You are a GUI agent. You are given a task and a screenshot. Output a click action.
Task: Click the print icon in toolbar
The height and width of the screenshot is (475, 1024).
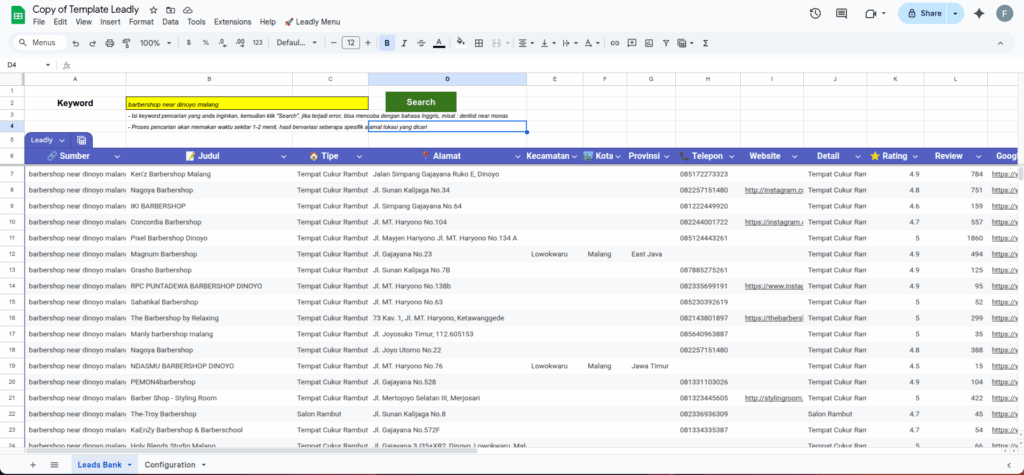pos(109,43)
